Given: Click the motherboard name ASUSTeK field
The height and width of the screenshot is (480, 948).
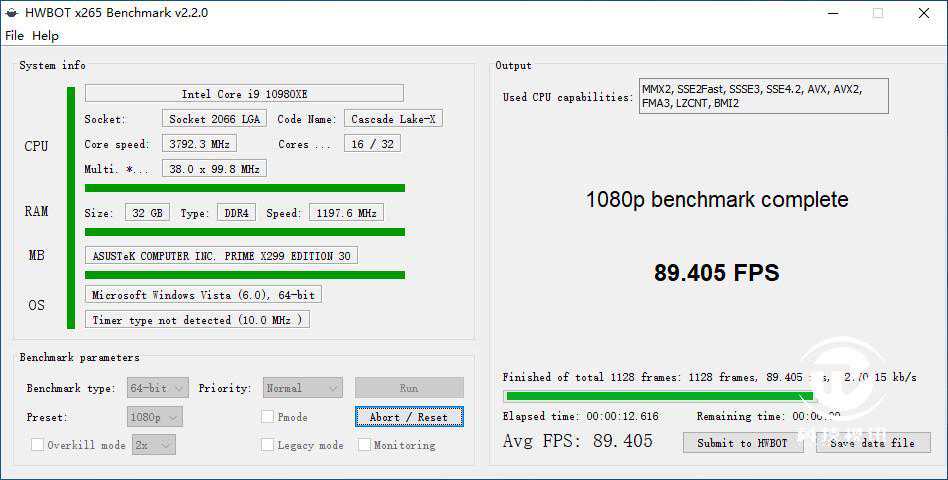Looking at the screenshot, I should 221,256.
